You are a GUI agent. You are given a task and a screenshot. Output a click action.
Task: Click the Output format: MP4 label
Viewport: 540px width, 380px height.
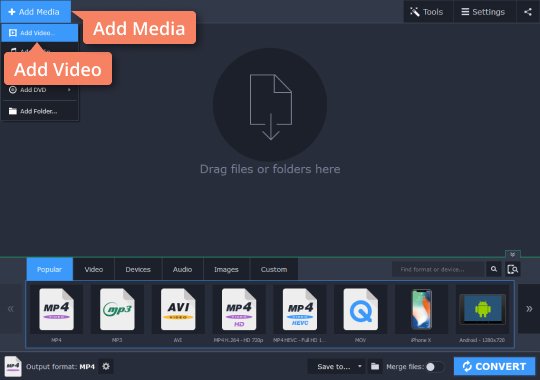60,367
